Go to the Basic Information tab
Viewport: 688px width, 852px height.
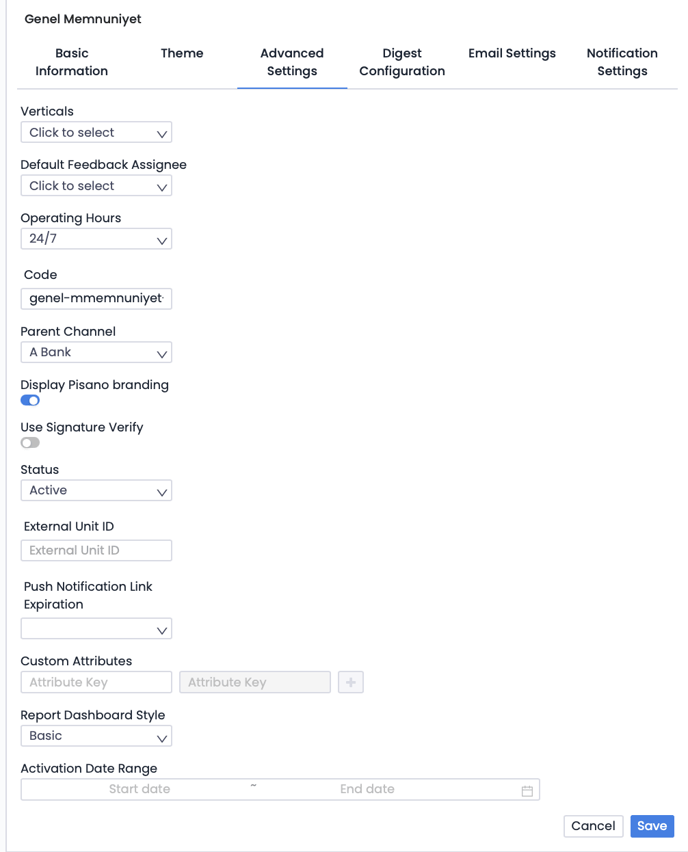(71, 62)
